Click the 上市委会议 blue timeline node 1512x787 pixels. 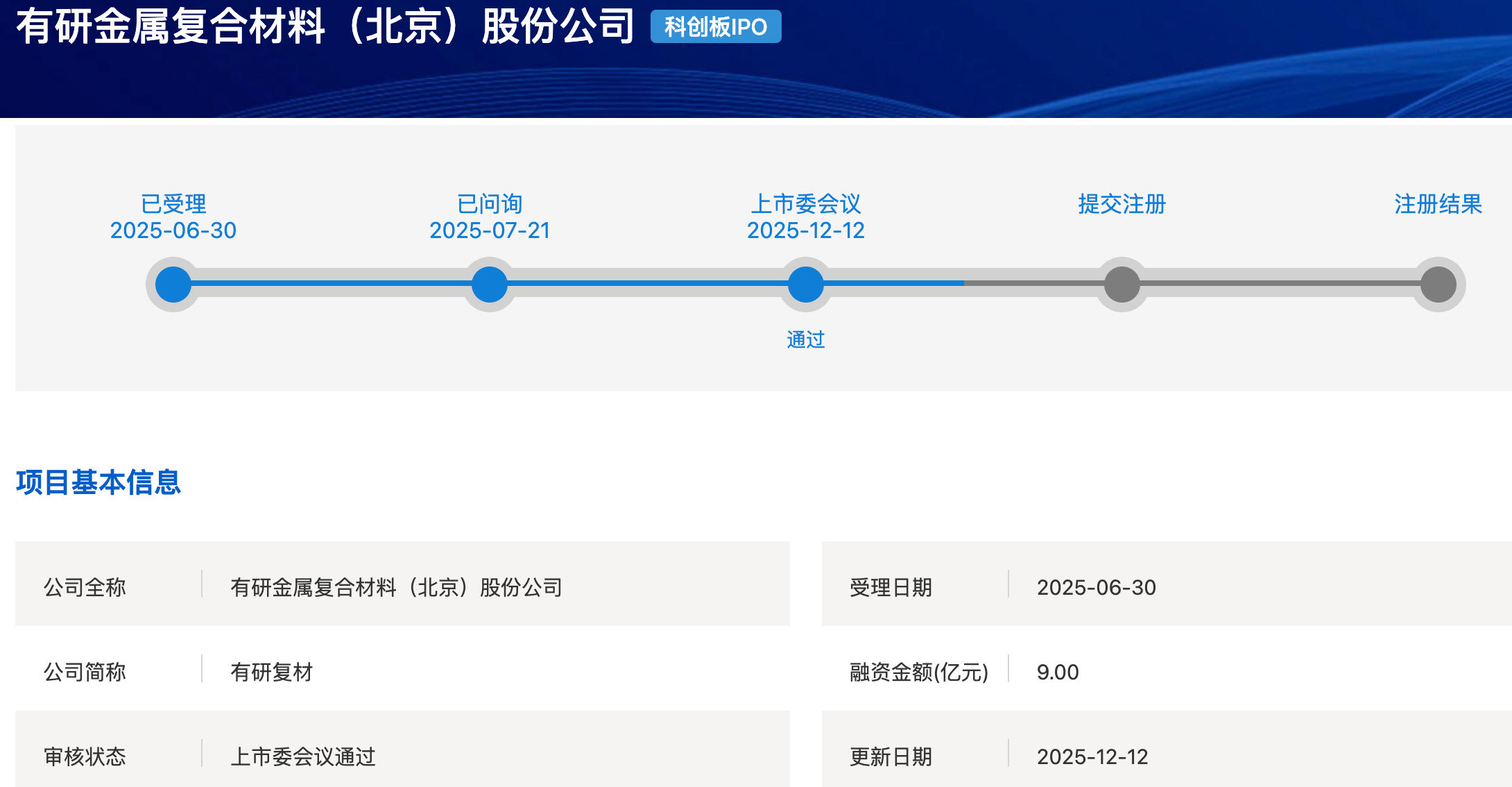click(x=806, y=285)
